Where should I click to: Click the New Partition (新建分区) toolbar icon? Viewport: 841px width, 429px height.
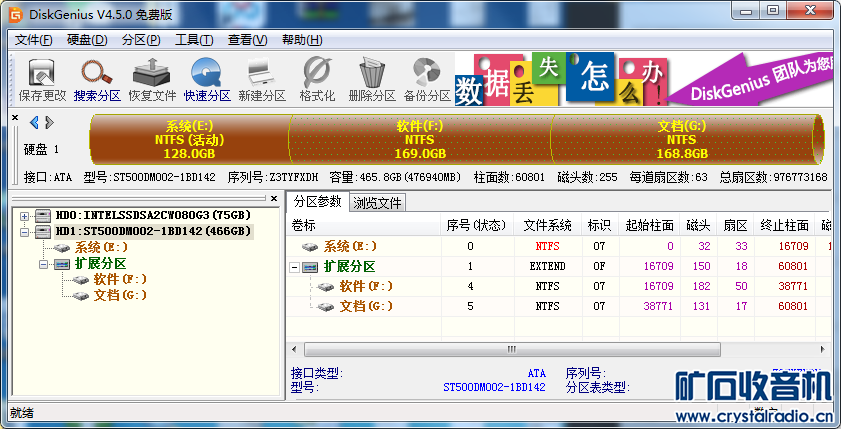(261, 72)
